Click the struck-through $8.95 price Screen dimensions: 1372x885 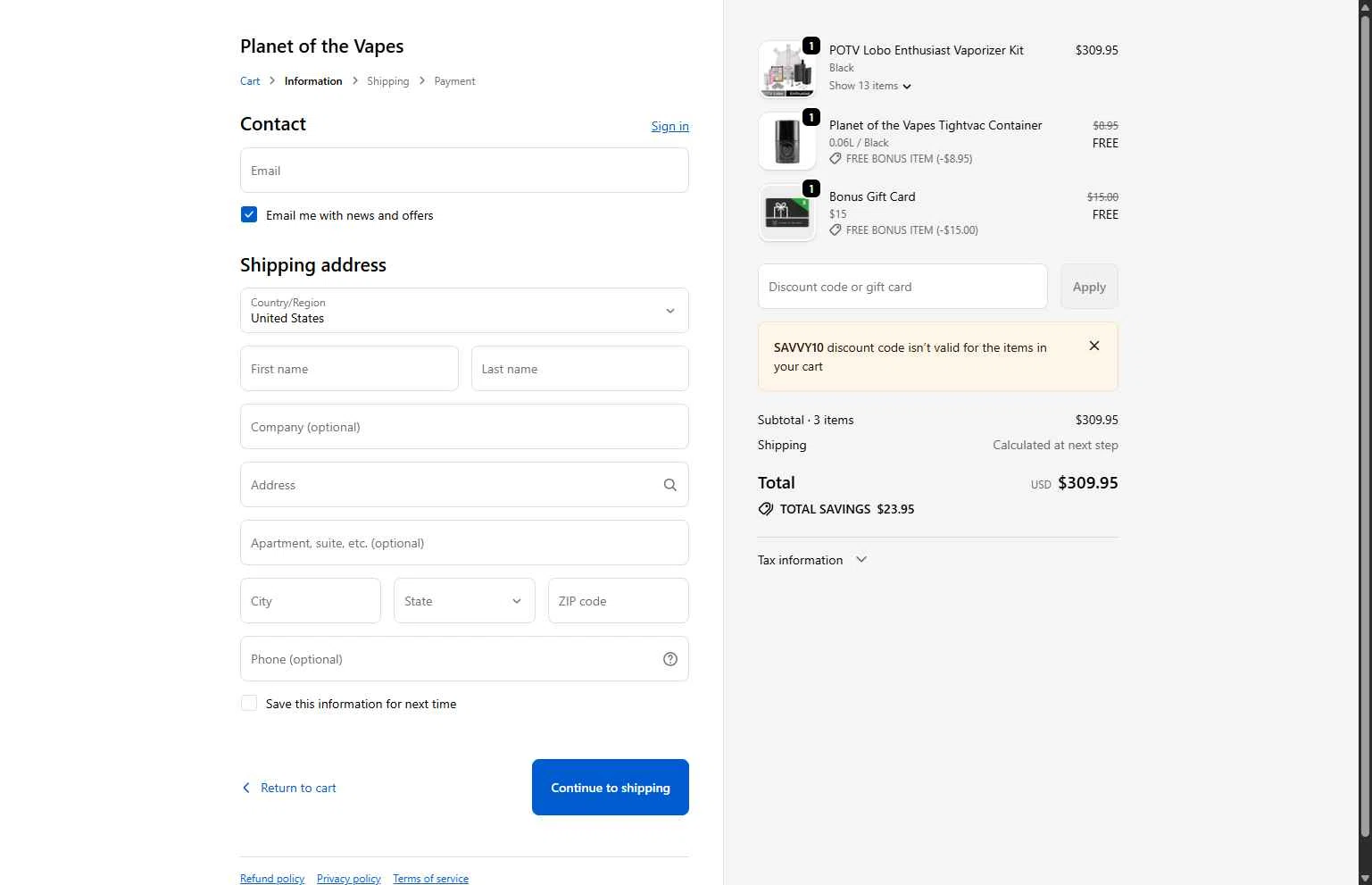[x=1106, y=126]
